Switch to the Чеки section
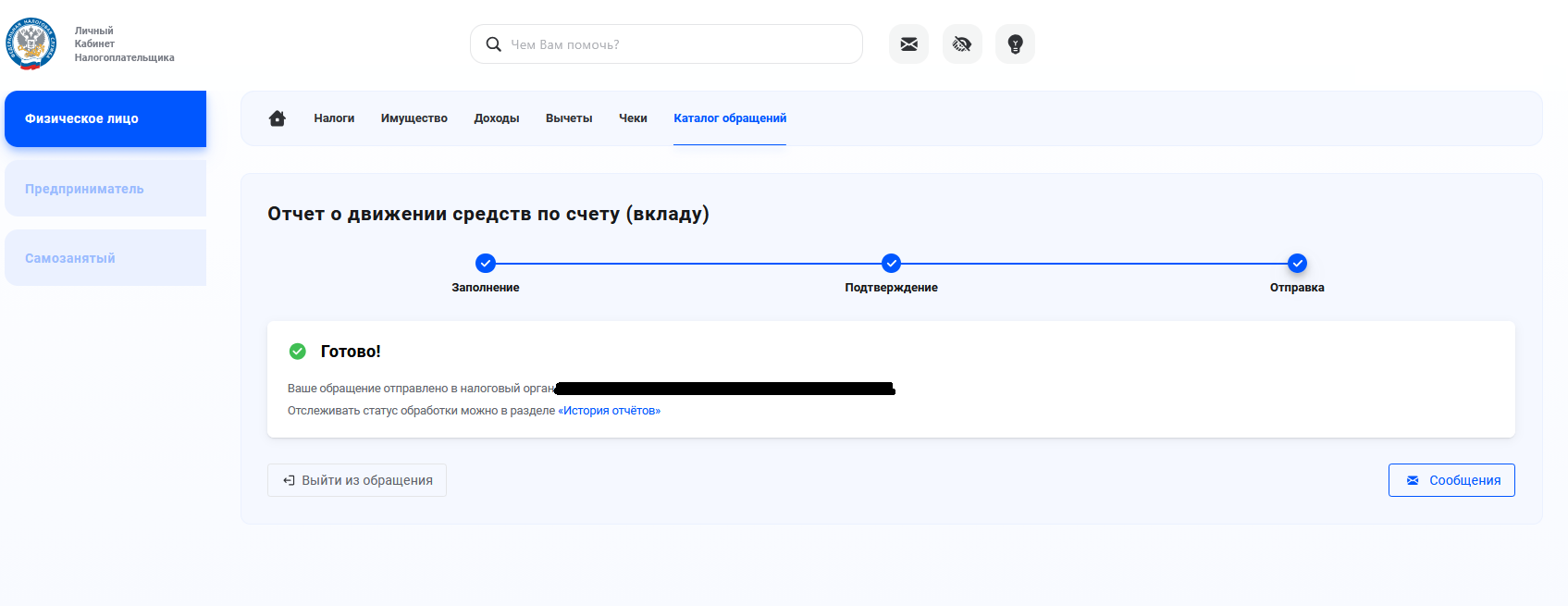1568x606 pixels. coord(633,118)
